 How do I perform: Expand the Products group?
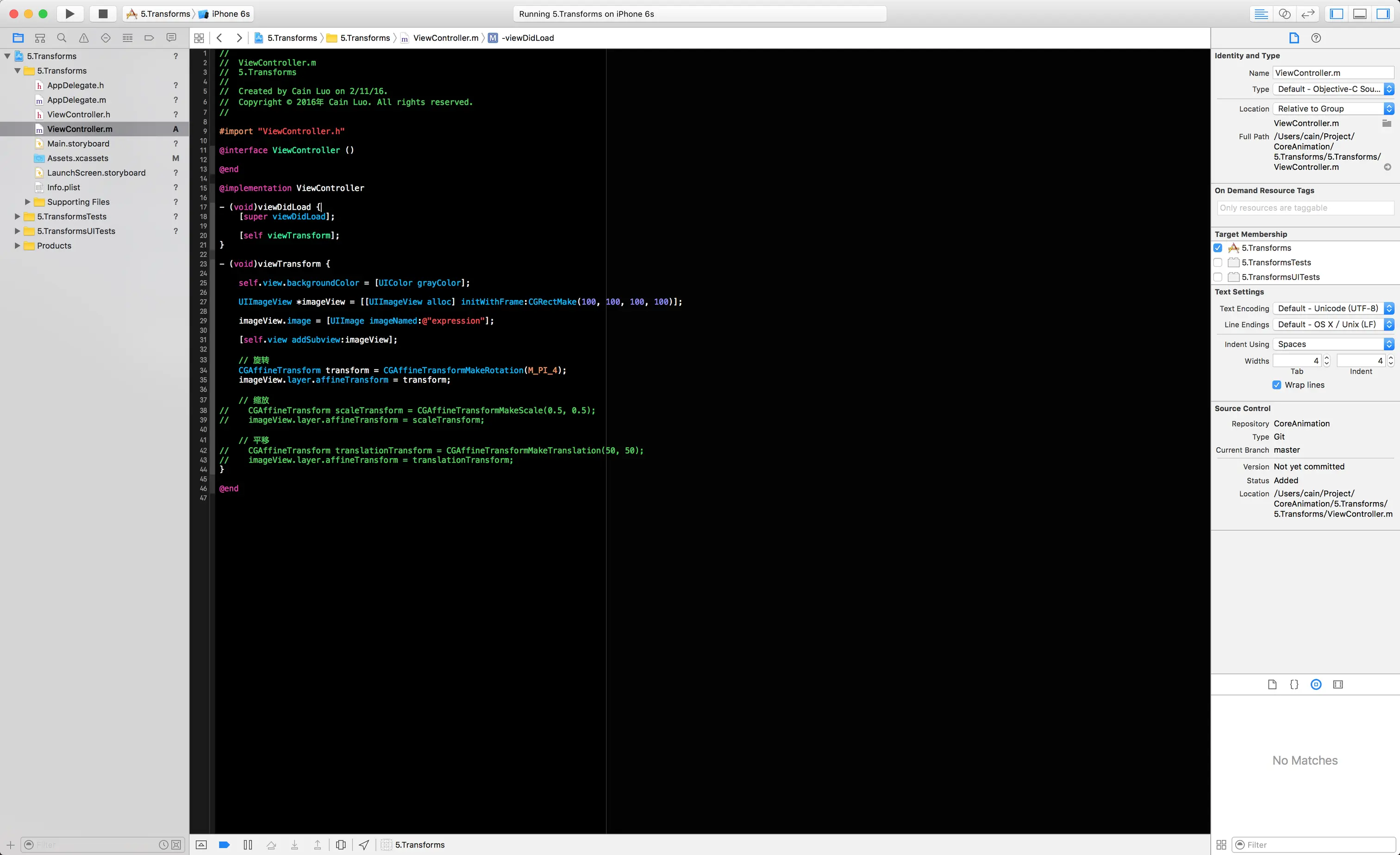(17, 246)
